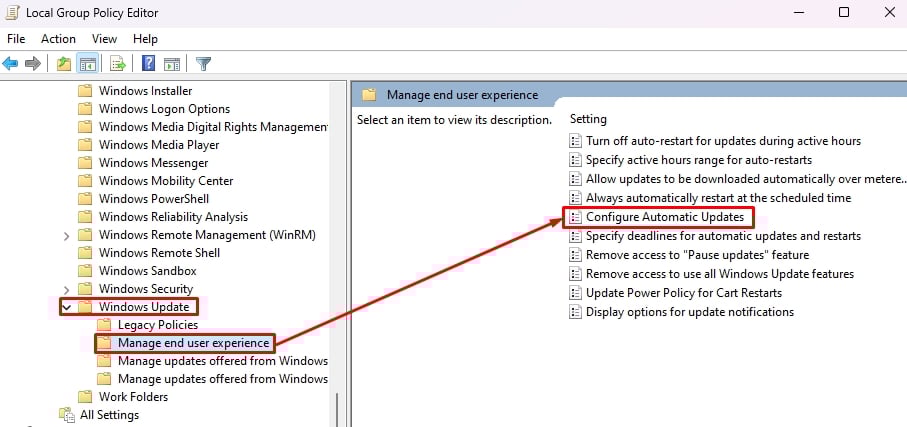
Task: Click the All Settings tree icon
Action: click(x=67, y=415)
